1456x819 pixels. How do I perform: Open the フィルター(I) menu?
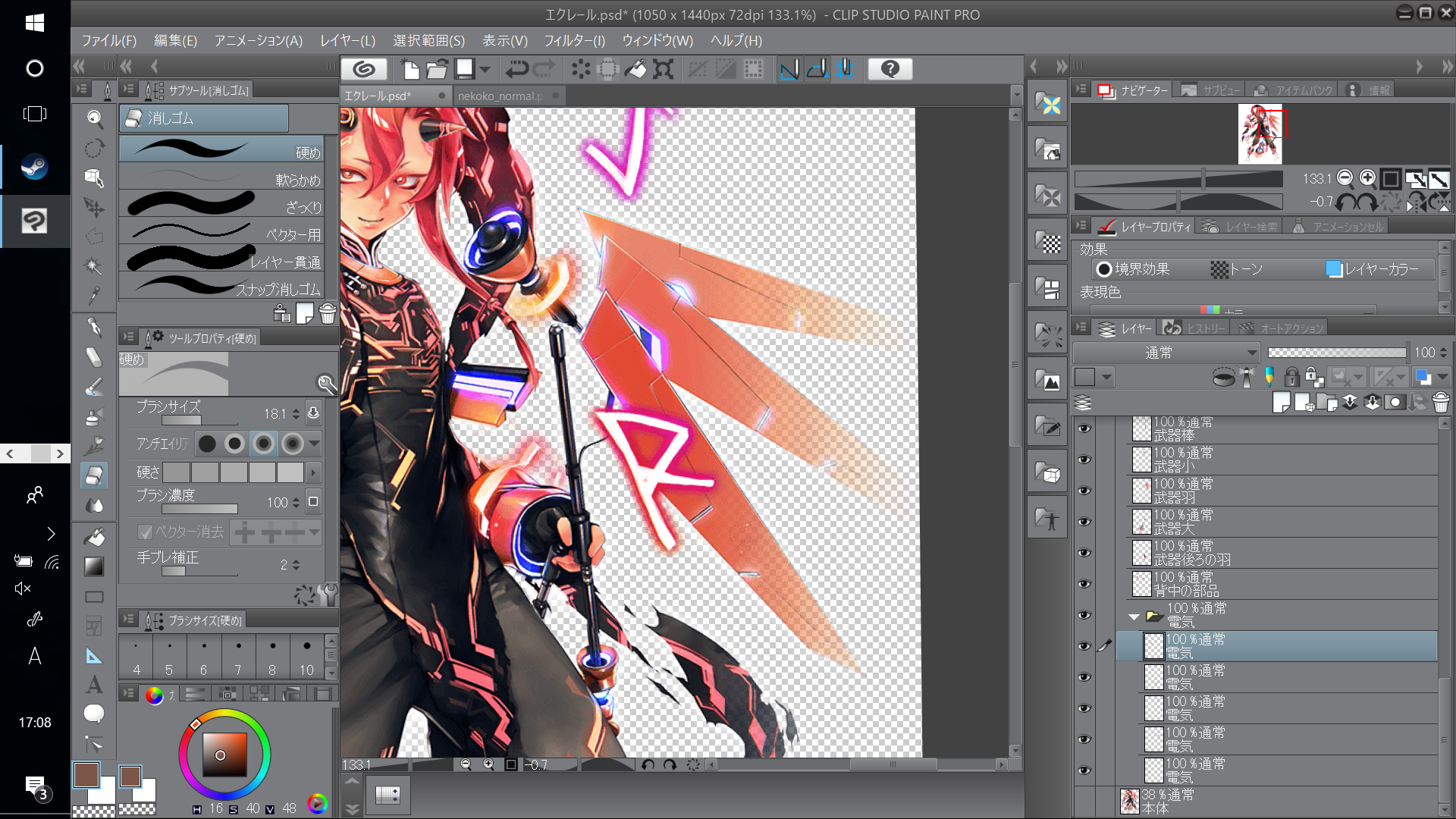[x=574, y=40]
